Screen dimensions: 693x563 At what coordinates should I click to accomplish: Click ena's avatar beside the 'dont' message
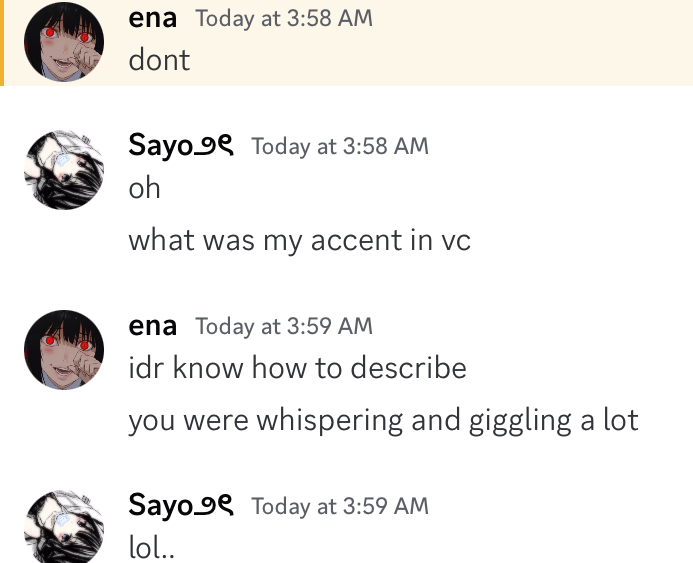click(x=64, y=41)
